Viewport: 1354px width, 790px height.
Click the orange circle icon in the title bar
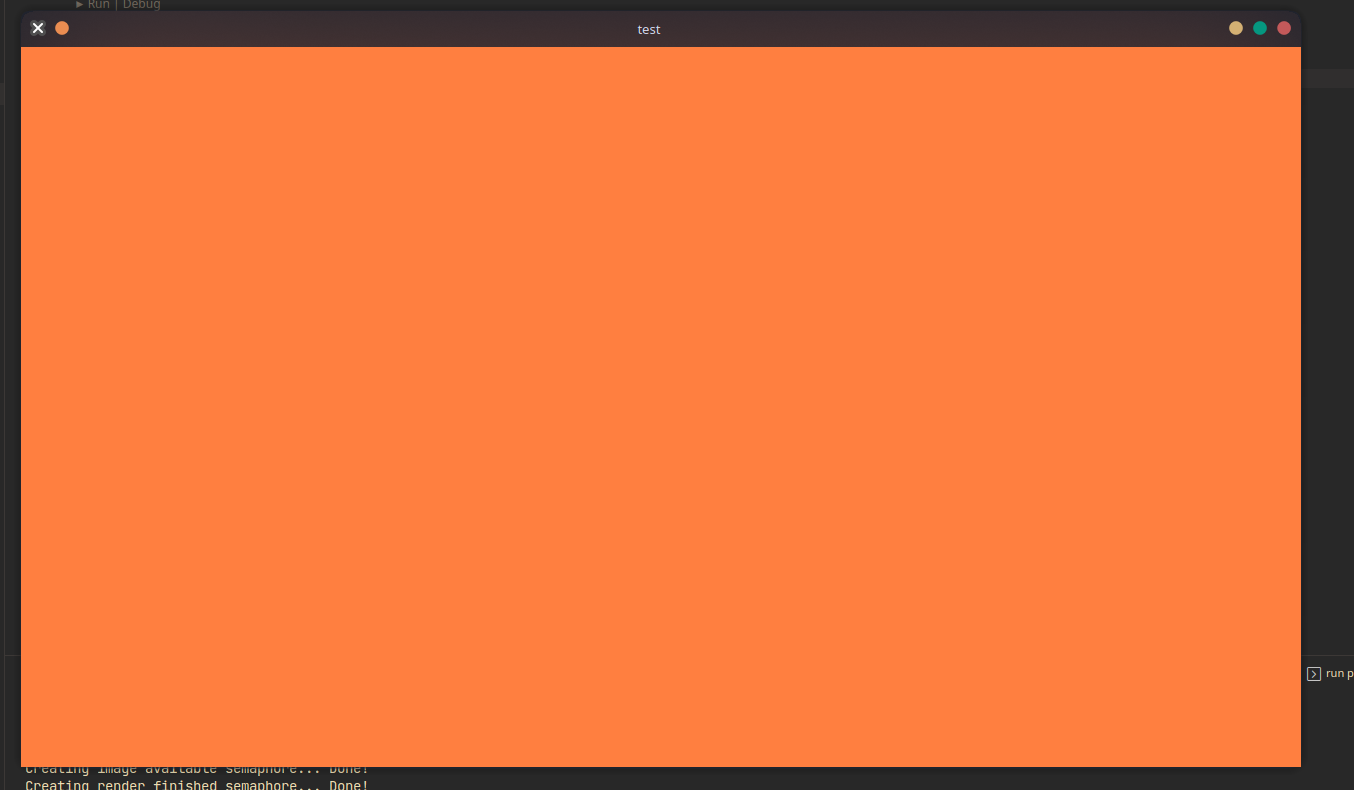point(62,28)
